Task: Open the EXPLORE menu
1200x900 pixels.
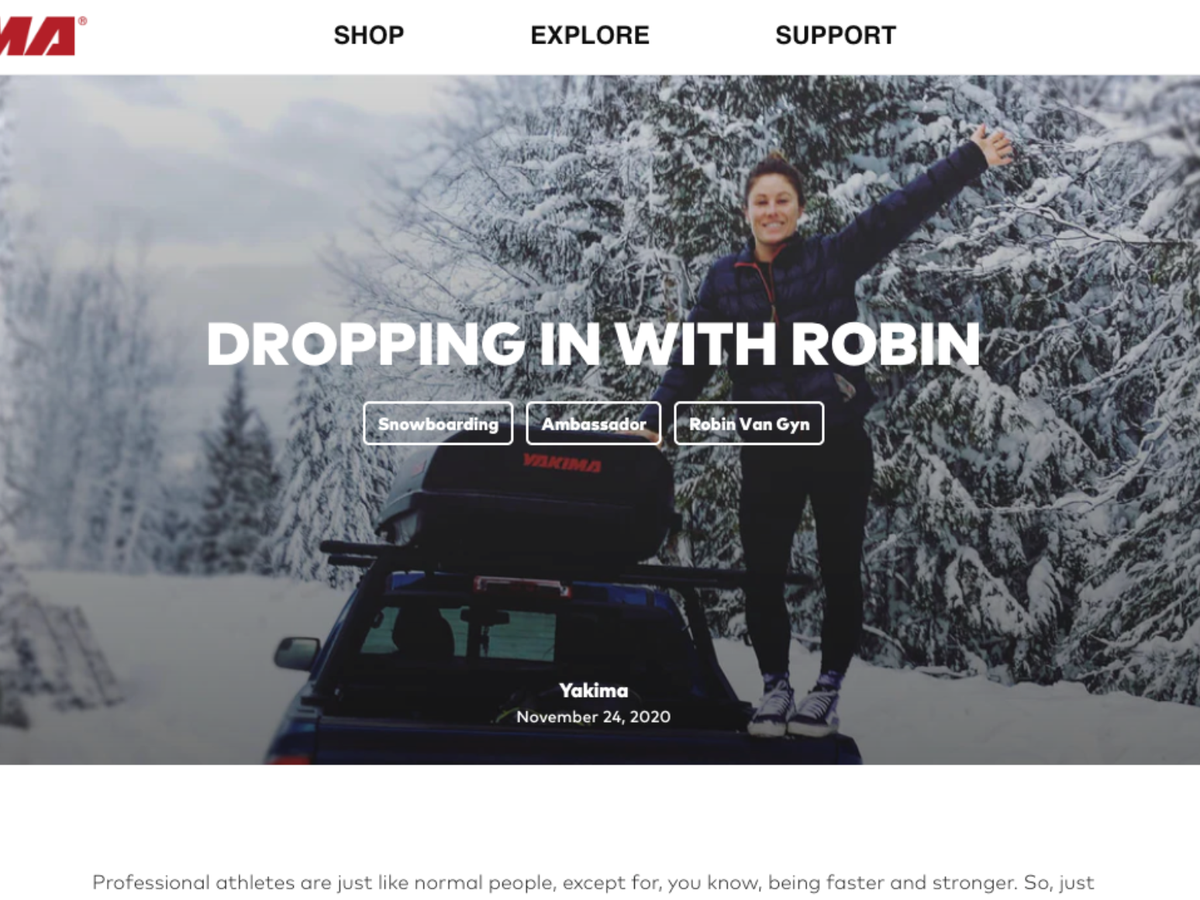Action: [590, 36]
